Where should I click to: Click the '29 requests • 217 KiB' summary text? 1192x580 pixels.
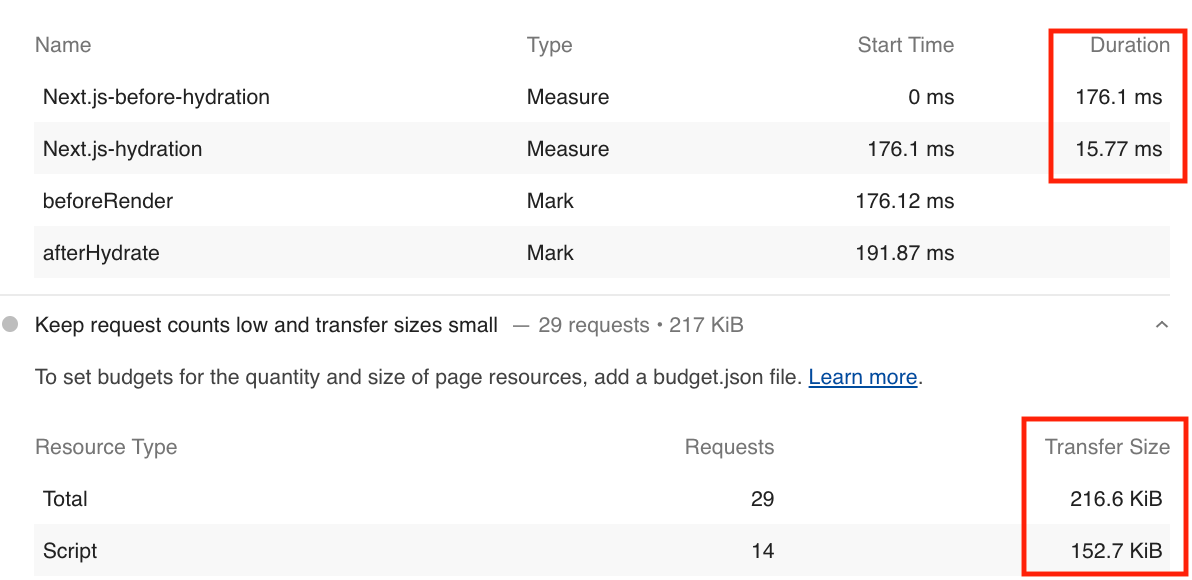coord(640,325)
